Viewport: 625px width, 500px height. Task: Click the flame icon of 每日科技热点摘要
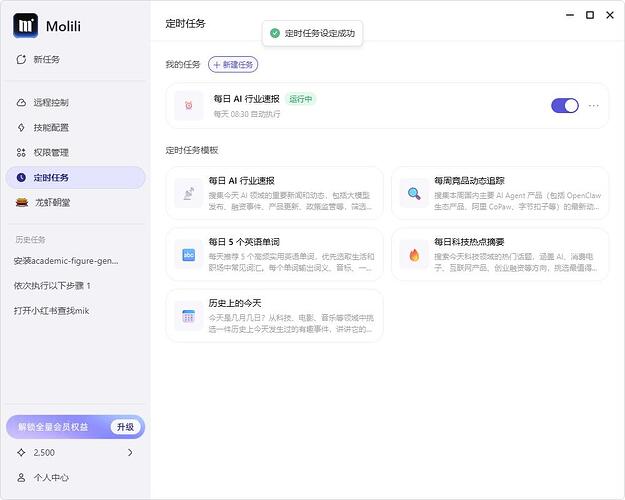point(414,254)
